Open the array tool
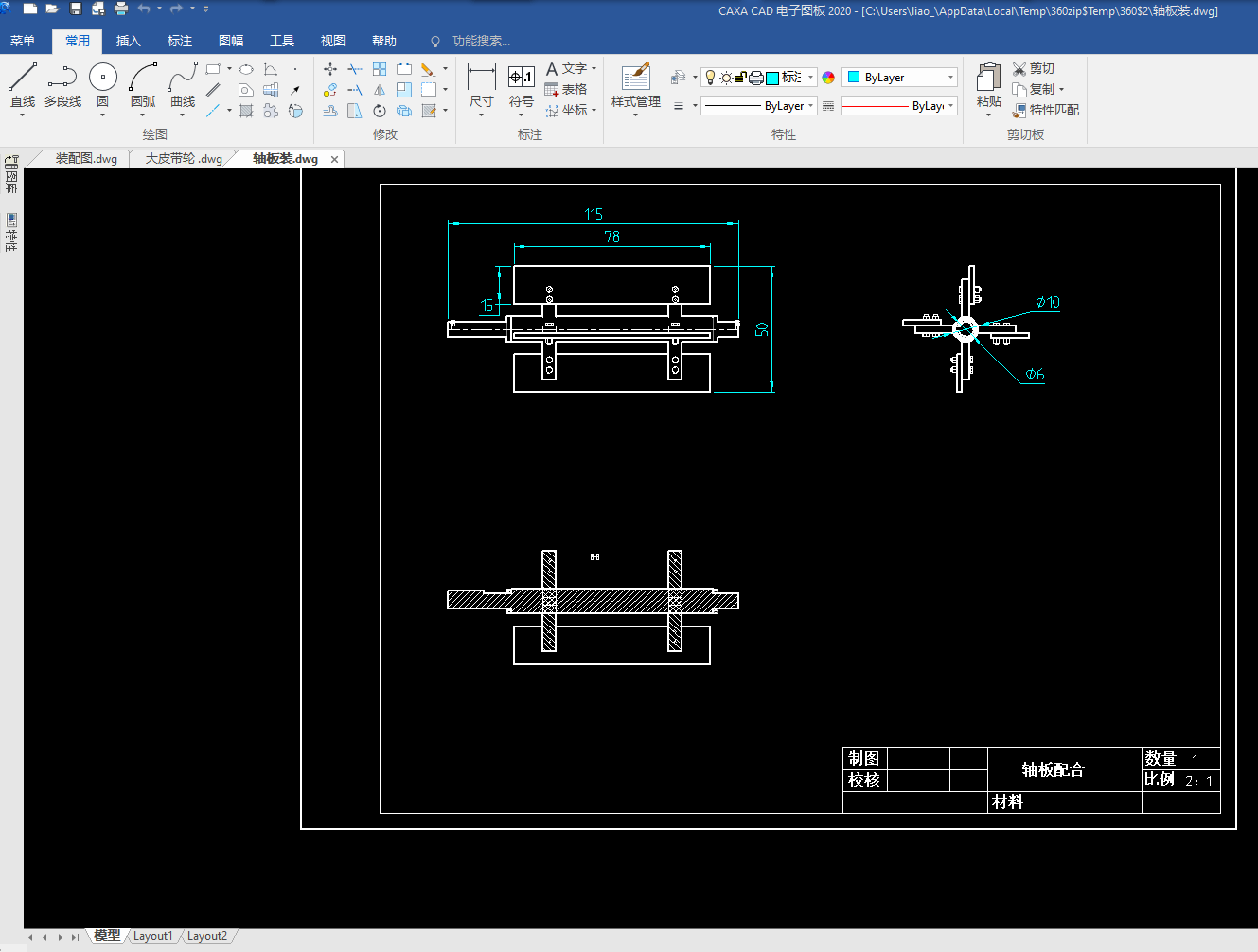1258x952 pixels. (x=380, y=69)
